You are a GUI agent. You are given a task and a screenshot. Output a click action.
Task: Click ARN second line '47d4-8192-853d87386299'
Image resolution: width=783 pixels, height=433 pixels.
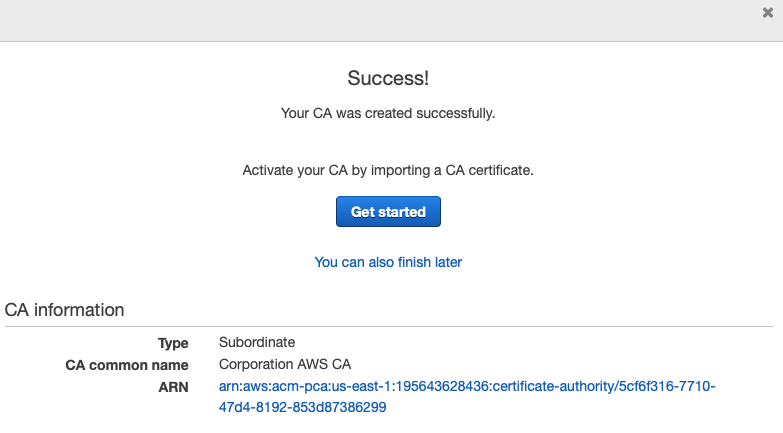[302, 407]
